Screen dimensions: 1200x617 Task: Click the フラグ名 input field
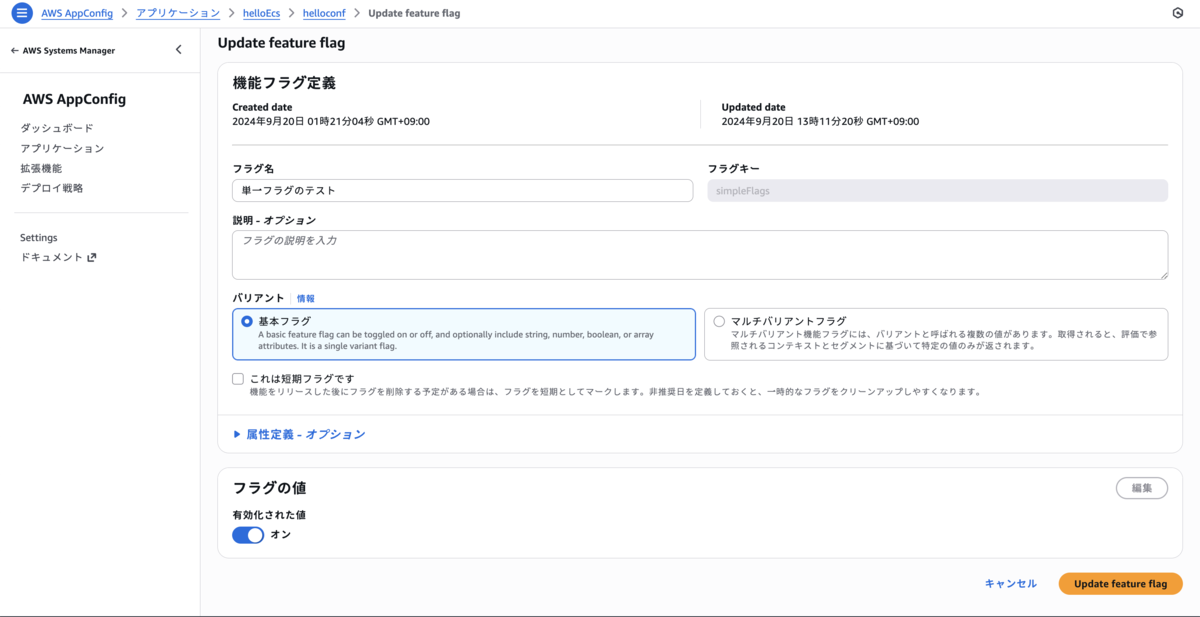(462, 190)
